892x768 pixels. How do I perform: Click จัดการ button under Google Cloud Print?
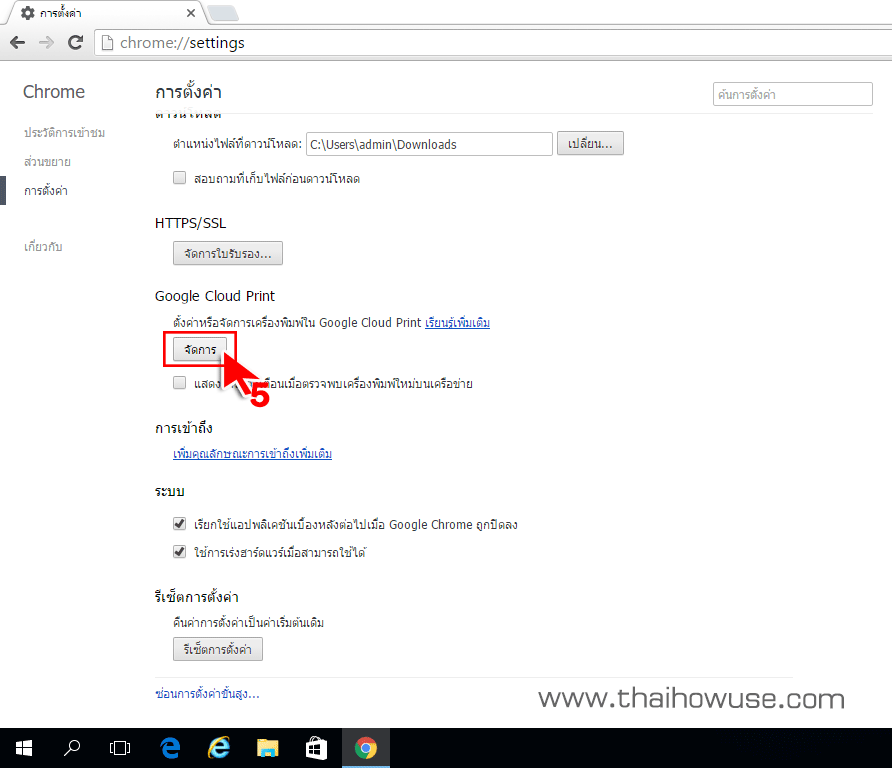click(200, 349)
